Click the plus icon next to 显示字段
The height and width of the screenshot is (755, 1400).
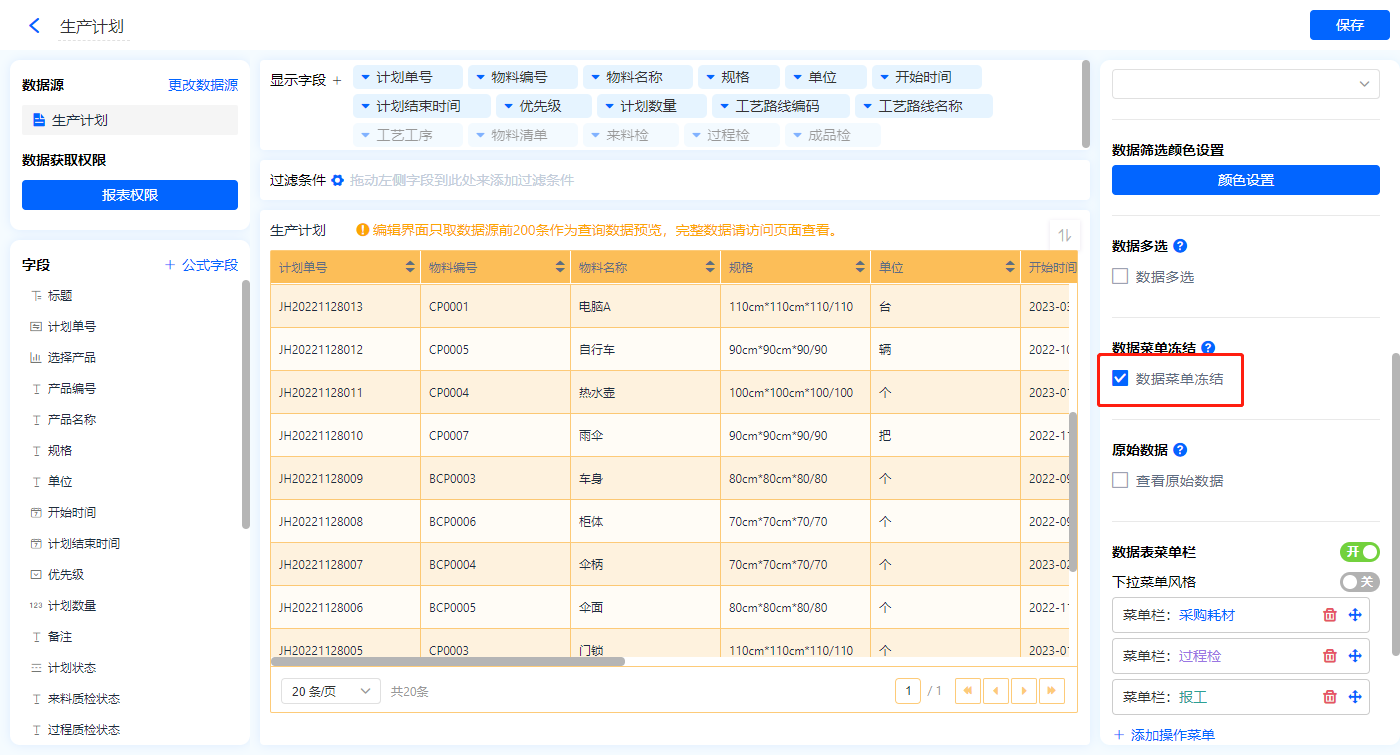[337, 80]
